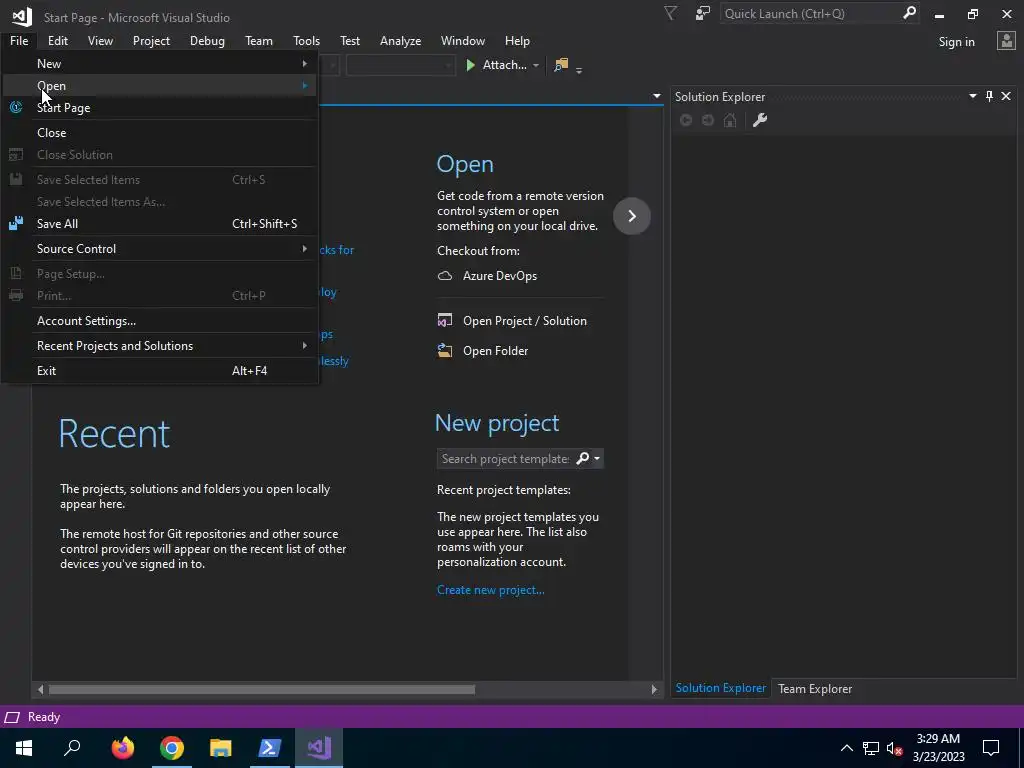Click Solution Explorer Forward arrow icon
Viewport: 1024px width, 768px height.
708,120
